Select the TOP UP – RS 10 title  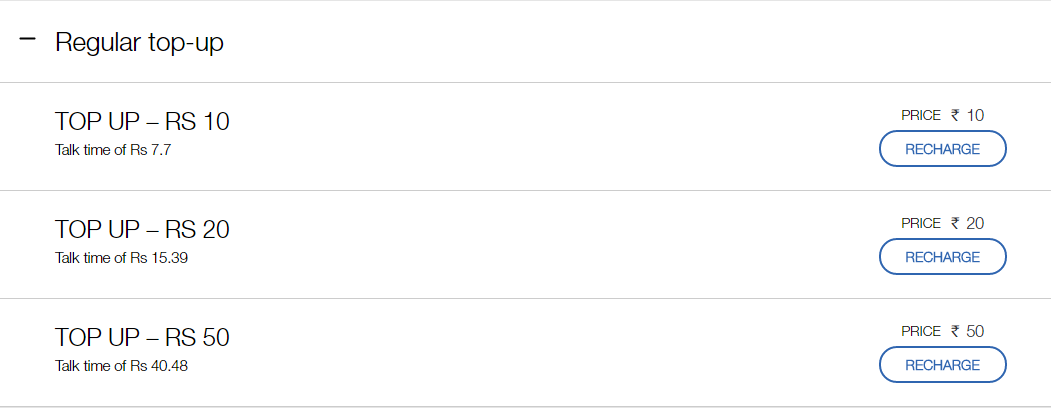[x=142, y=122]
